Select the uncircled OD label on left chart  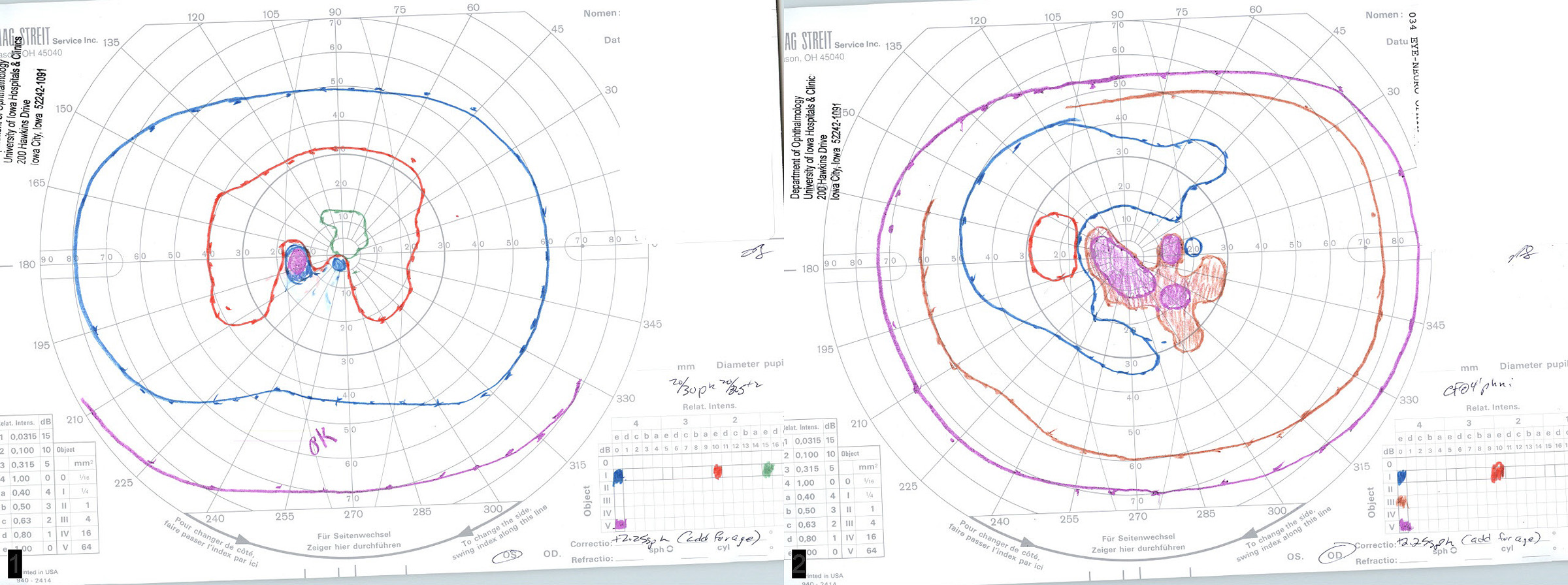click(552, 554)
